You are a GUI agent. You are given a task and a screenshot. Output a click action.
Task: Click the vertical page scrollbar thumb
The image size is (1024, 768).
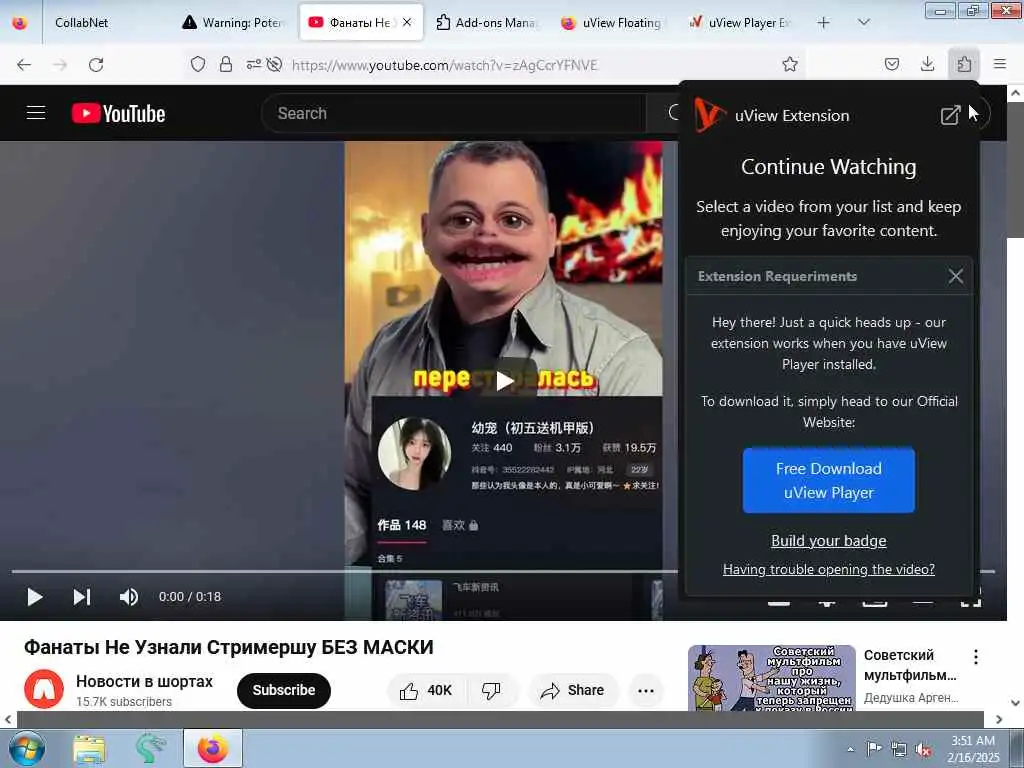pyautogui.click(x=1015, y=171)
